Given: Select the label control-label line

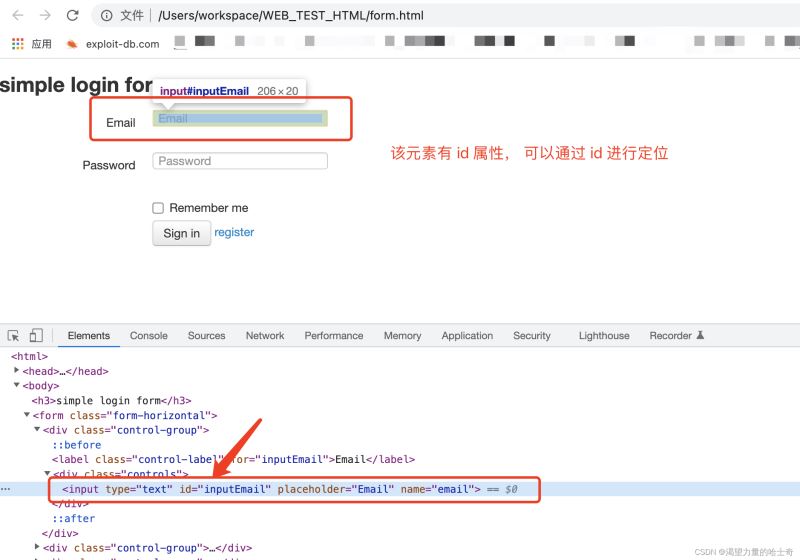Looking at the screenshot, I should (x=234, y=460).
